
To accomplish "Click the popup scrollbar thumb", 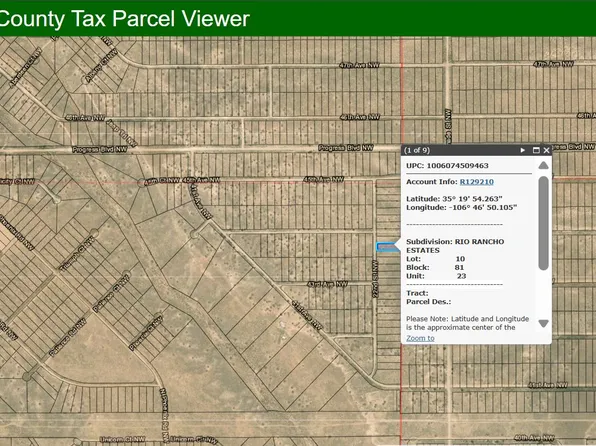I will (544, 223).
